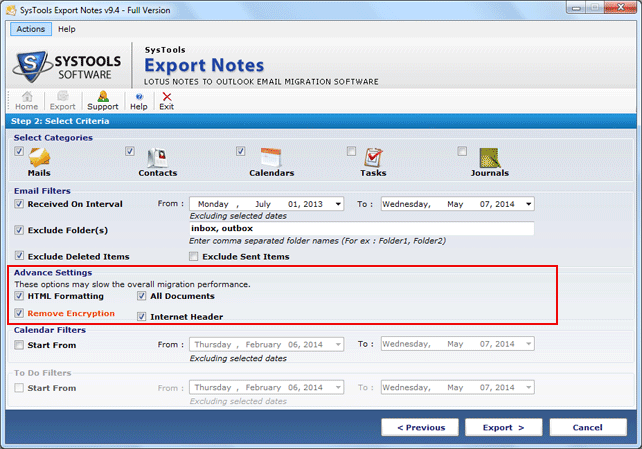Image resolution: width=642 pixels, height=449 pixels.
Task: Close the Export Notes window
Action: (621, 7)
